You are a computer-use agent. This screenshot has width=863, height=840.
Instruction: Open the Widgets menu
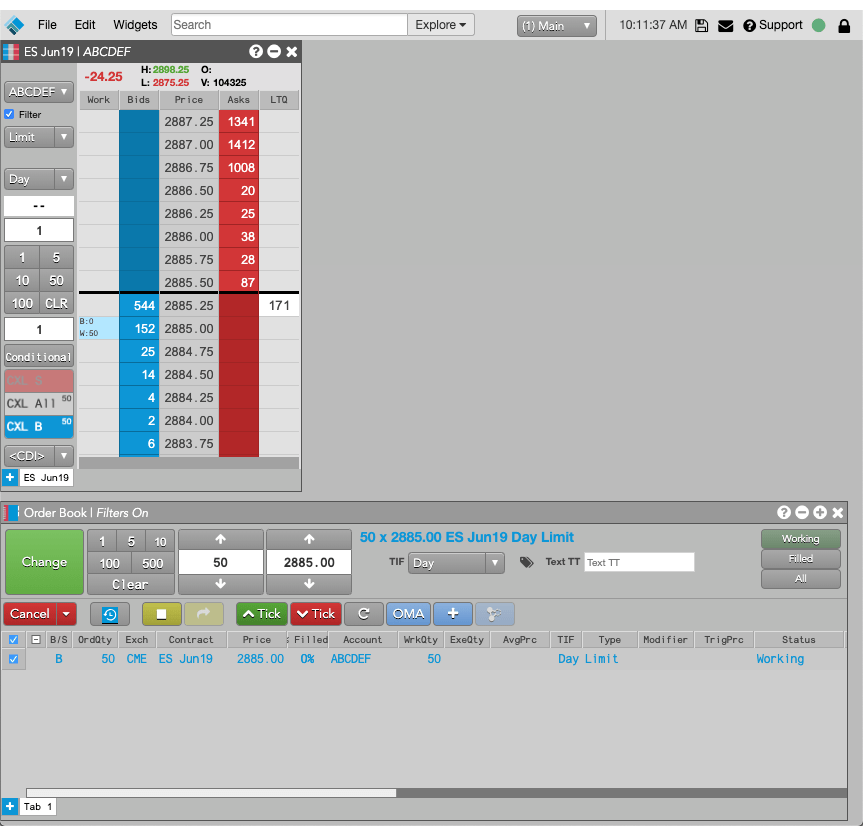pyautogui.click(x=135, y=25)
